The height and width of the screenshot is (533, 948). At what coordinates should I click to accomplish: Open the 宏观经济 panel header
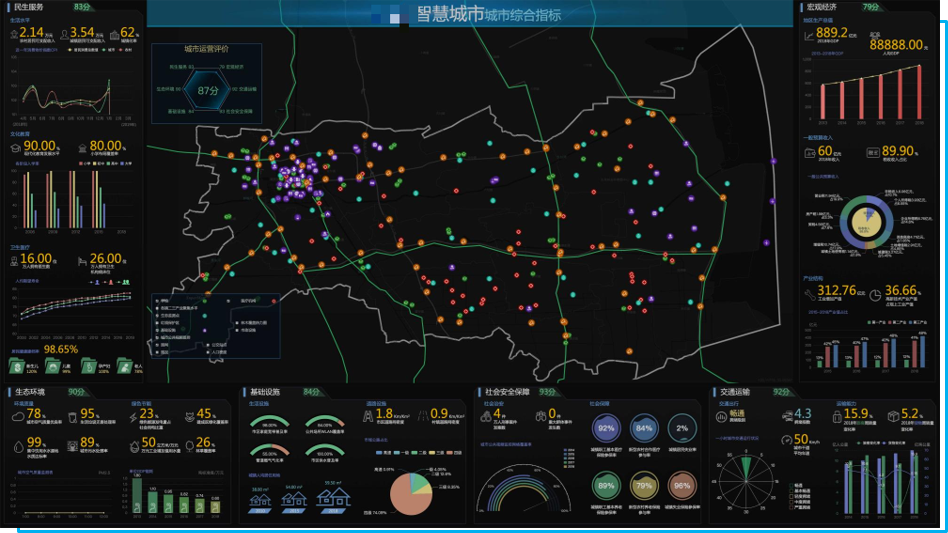pos(824,7)
